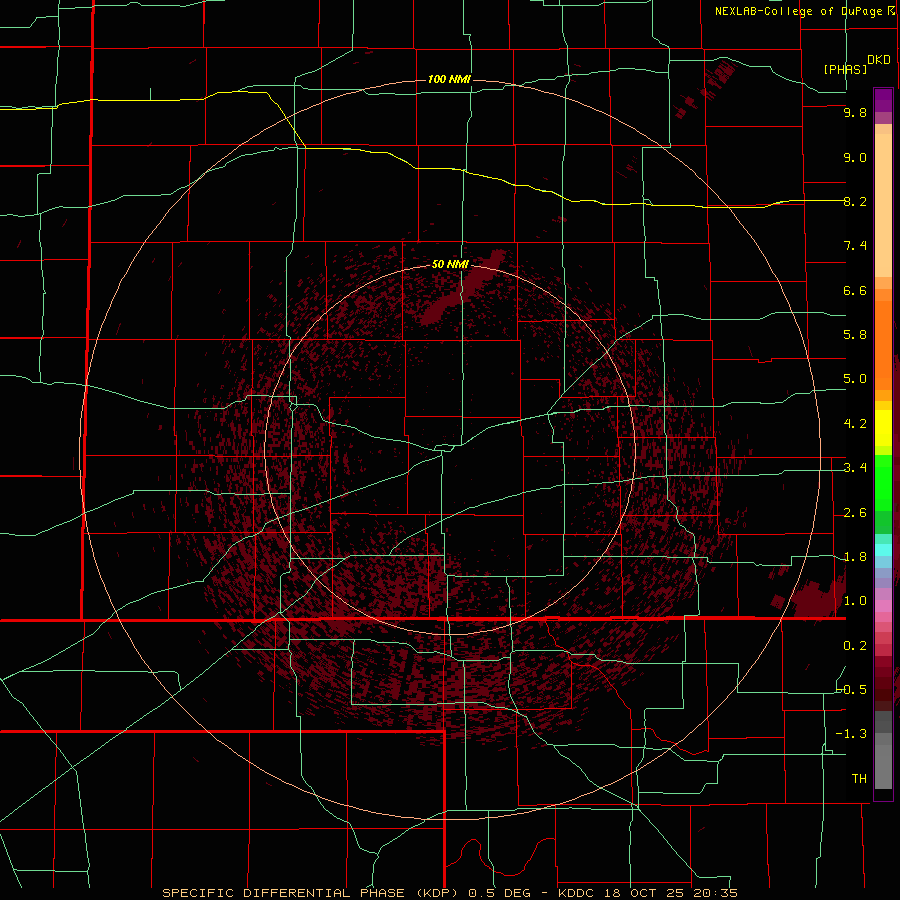
Task: Click the KDDC station identifier in caption
Action: pyautogui.click(x=577, y=893)
